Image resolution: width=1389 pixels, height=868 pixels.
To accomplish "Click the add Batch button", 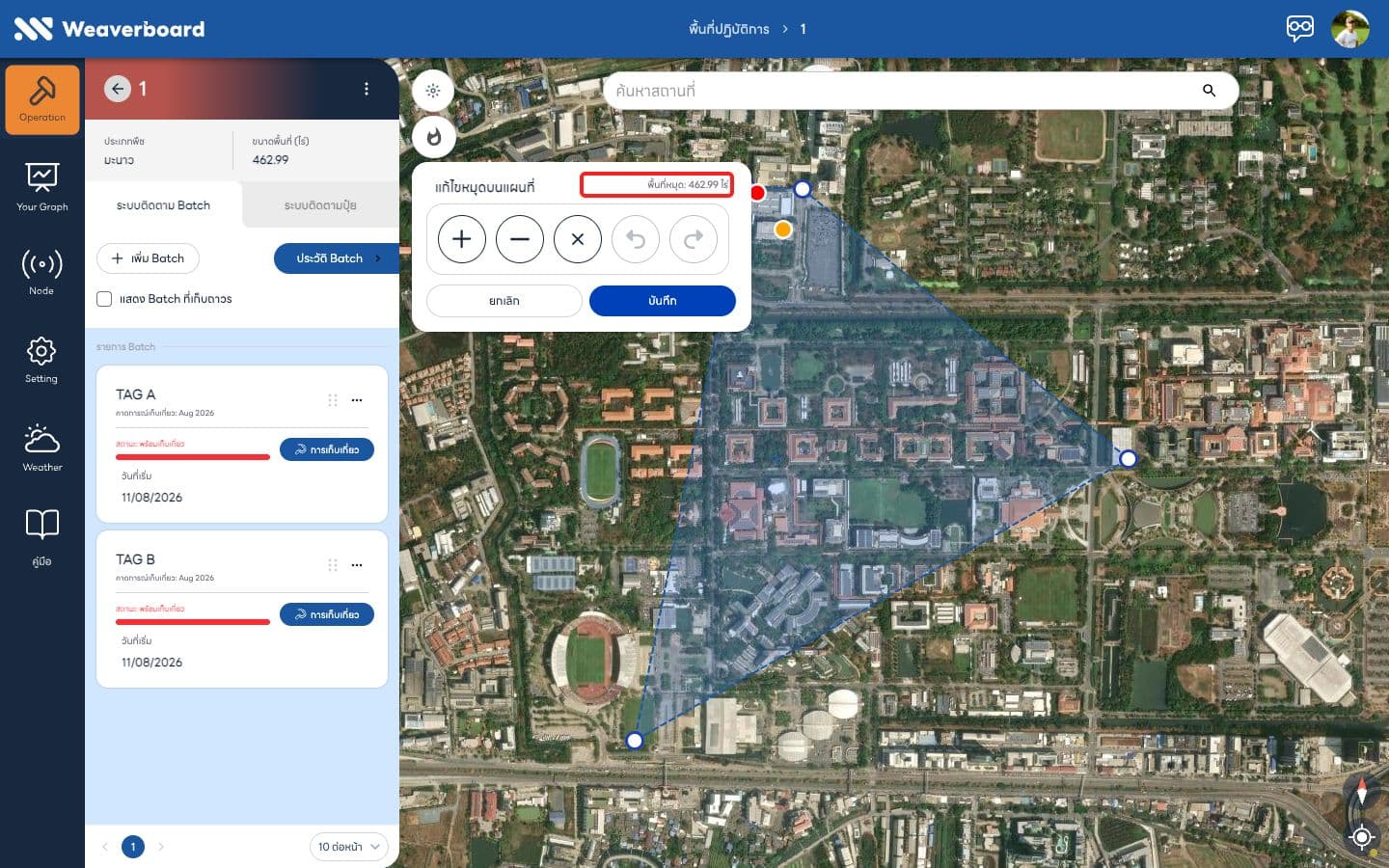I will tap(148, 258).
